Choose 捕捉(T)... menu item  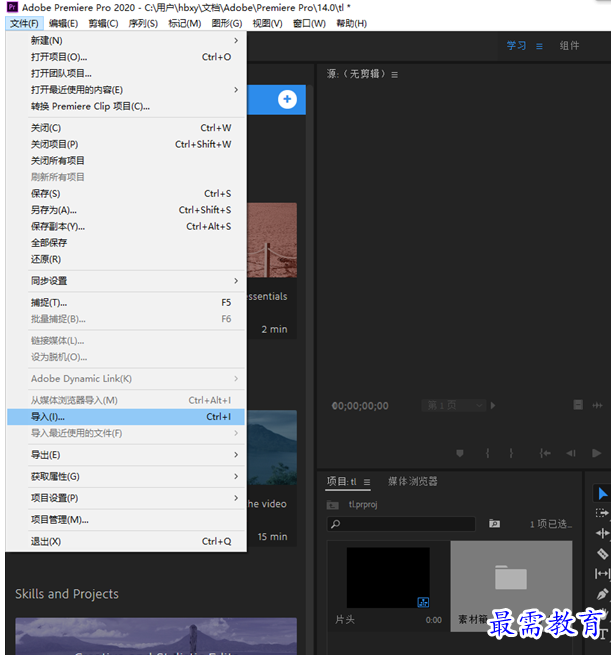click(x=126, y=302)
